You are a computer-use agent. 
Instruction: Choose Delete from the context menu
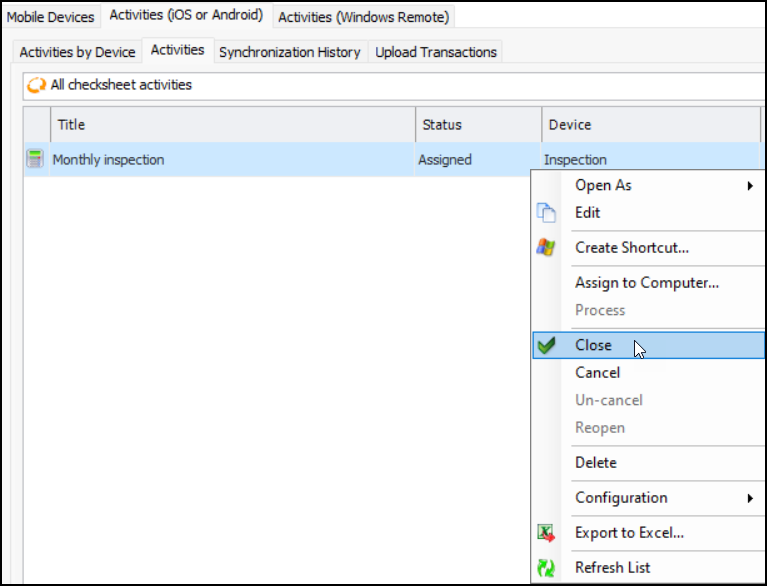(596, 463)
